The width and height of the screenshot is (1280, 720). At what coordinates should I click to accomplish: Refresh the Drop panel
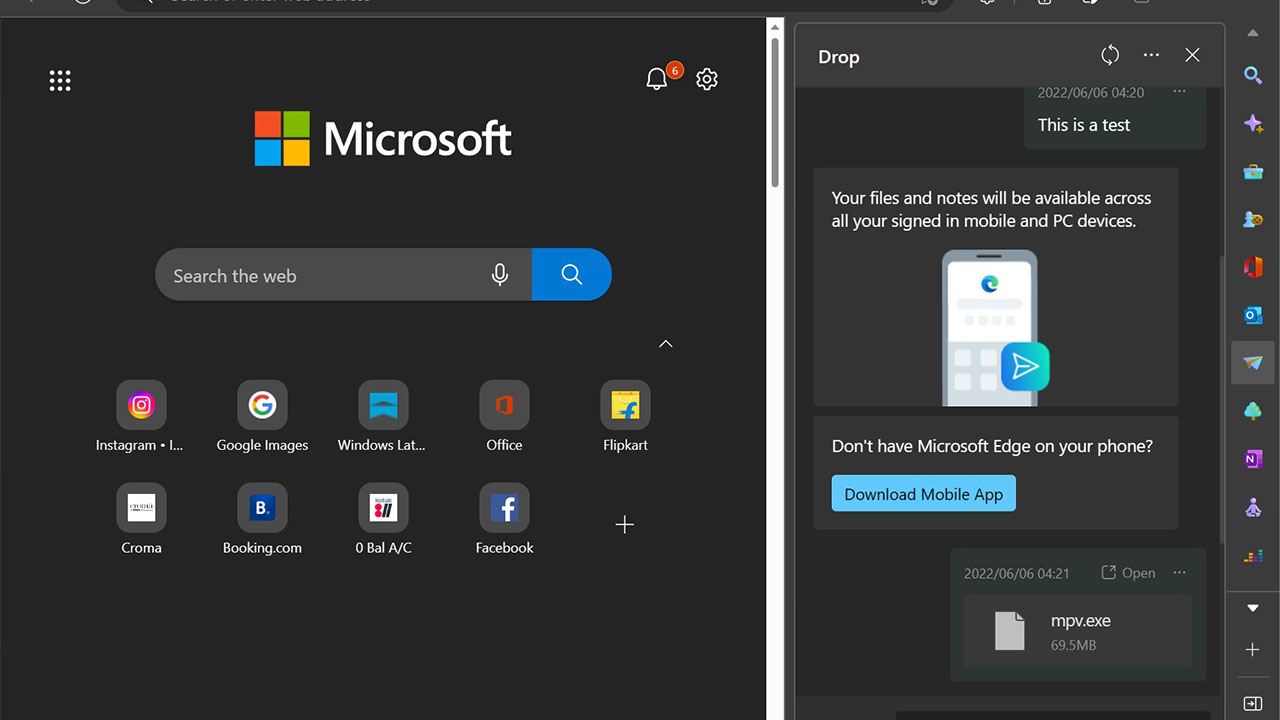click(x=1110, y=56)
